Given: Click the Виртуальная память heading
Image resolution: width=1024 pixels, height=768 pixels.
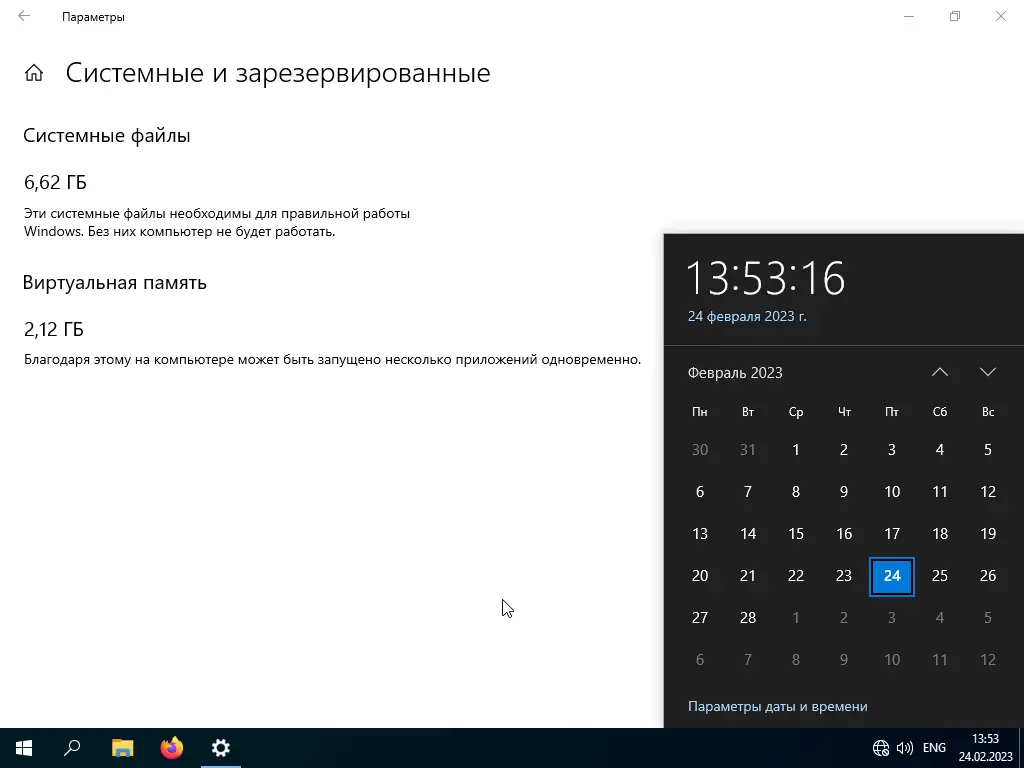Looking at the screenshot, I should click(114, 283).
